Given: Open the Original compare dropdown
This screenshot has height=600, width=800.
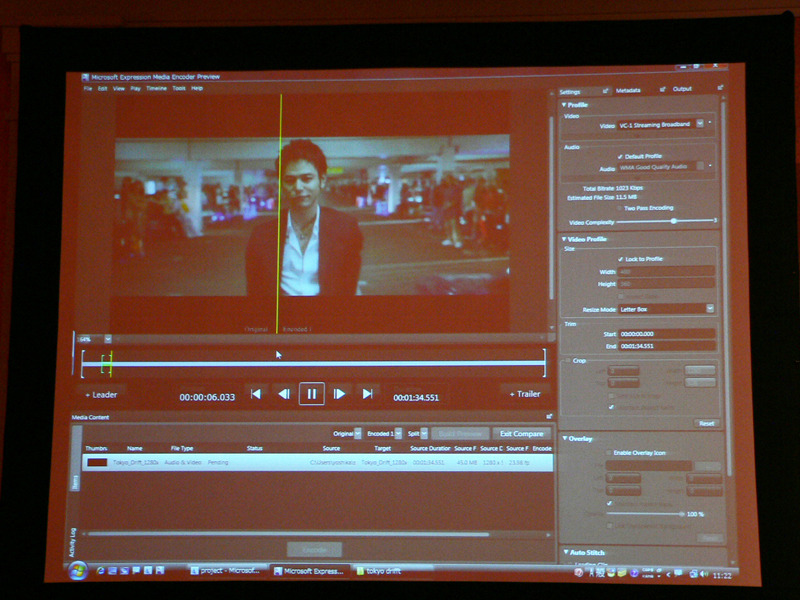Looking at the screenshot, I should coord(358,434).
